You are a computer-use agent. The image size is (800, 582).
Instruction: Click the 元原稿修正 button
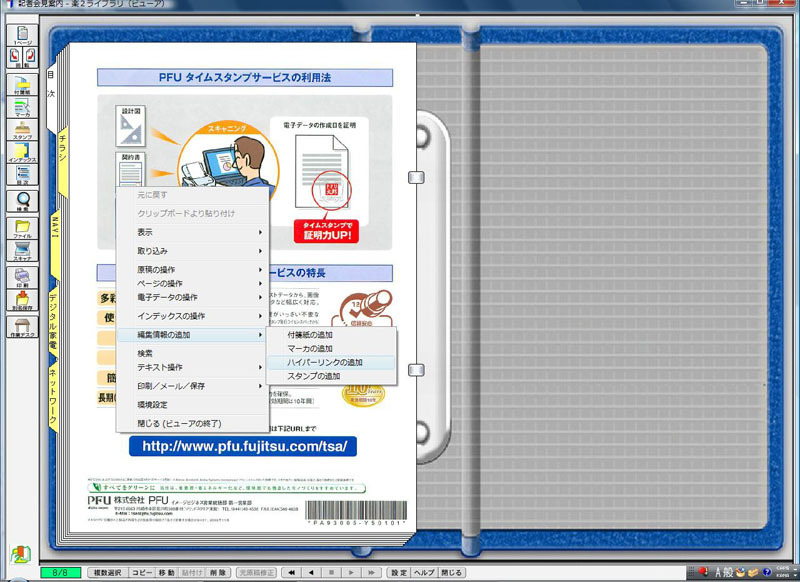(257, 573)
